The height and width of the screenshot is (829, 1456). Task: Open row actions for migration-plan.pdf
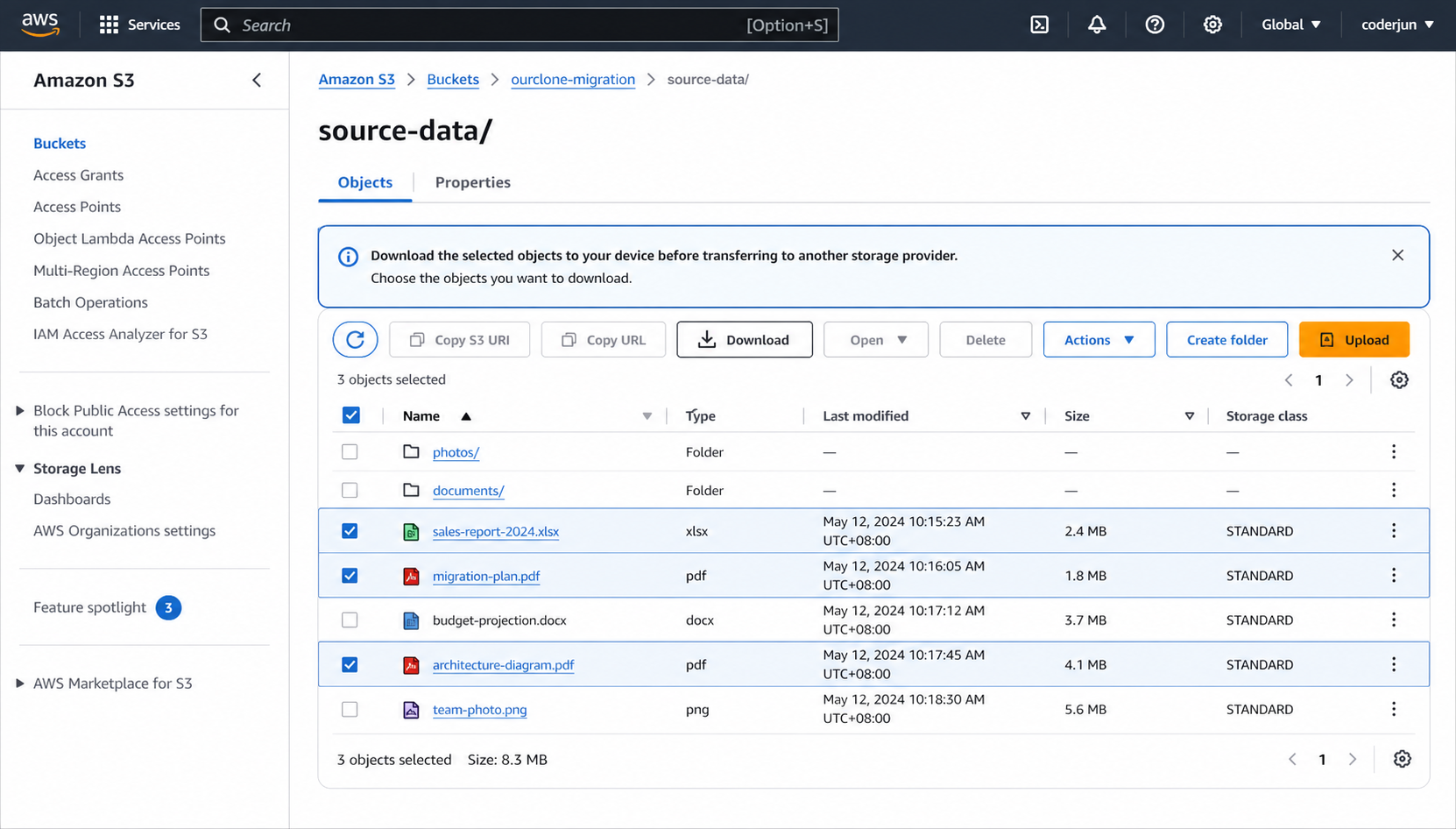click(x=1394, y=575)
